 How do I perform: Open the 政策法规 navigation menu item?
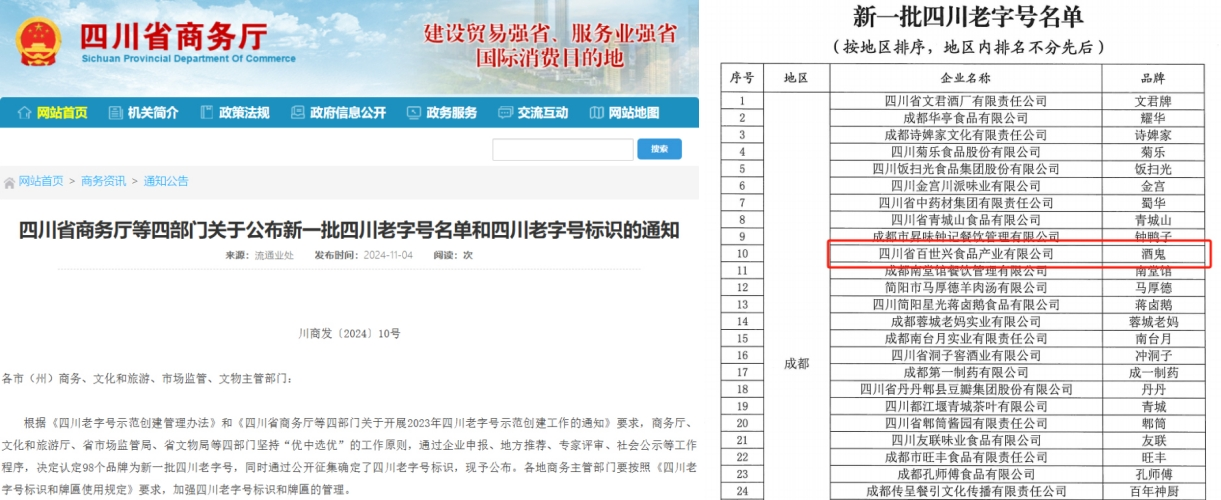[244, 113]
